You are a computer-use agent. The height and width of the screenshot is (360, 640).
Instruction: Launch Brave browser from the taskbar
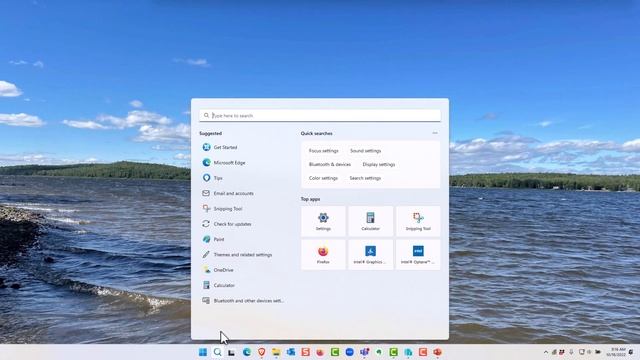(261, 352)
